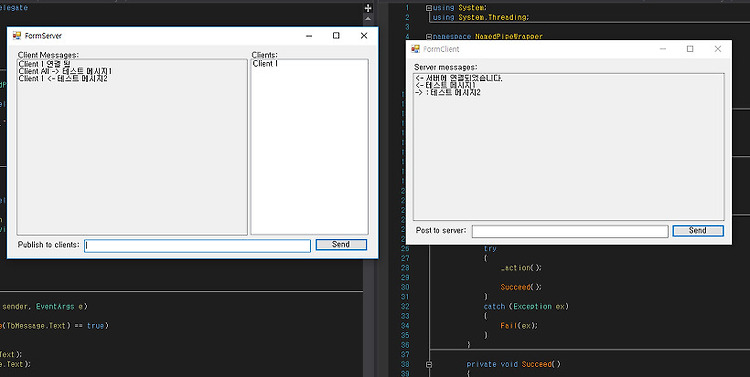Click the editor split-pane cross icon
The height and width of the screenshot is (377, 750).
(368, 8)
